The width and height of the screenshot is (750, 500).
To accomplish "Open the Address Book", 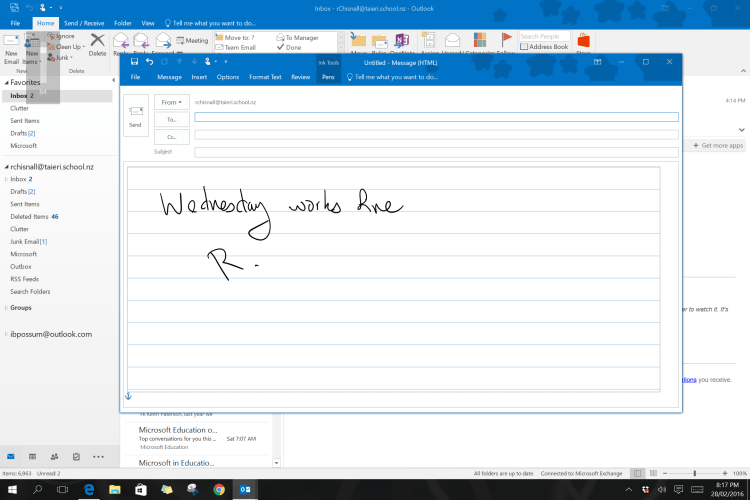I will (544, 47).
